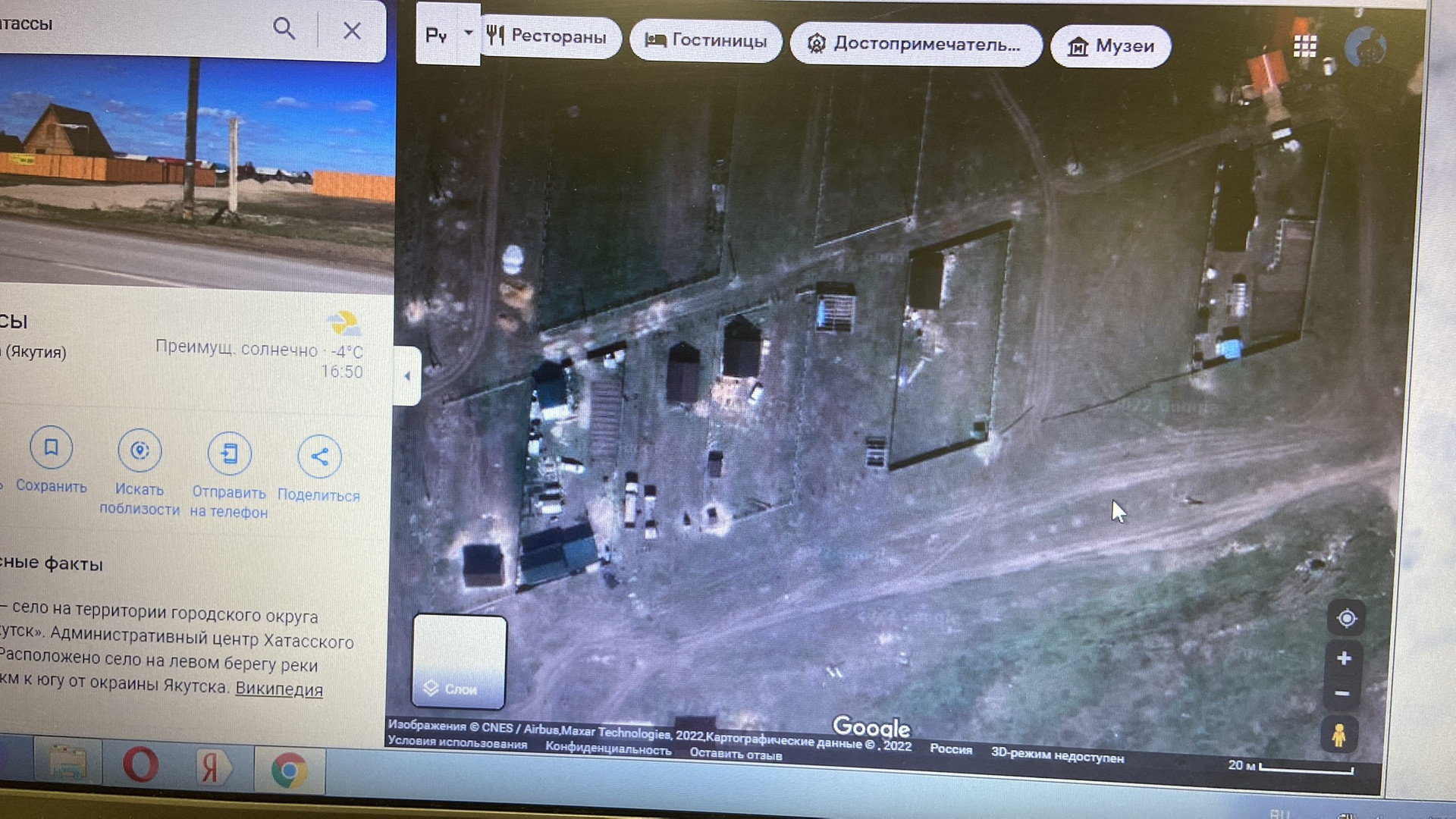Toggle the Слои layers thumbnail
Viewport: 1456px width, 819px height.
coord(460,661)
